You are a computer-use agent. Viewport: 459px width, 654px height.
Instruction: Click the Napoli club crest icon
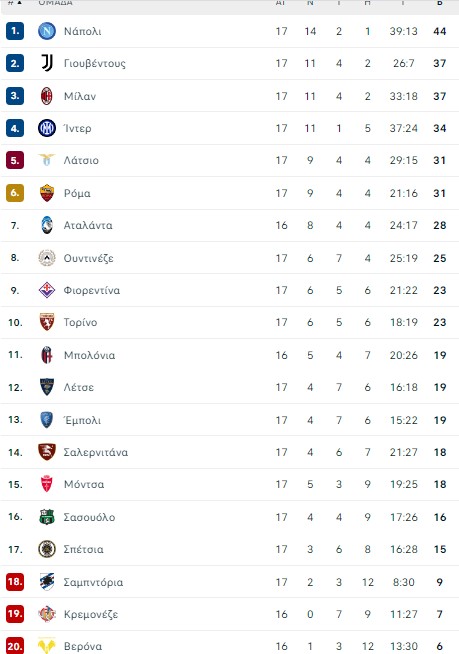coord(47,31)
